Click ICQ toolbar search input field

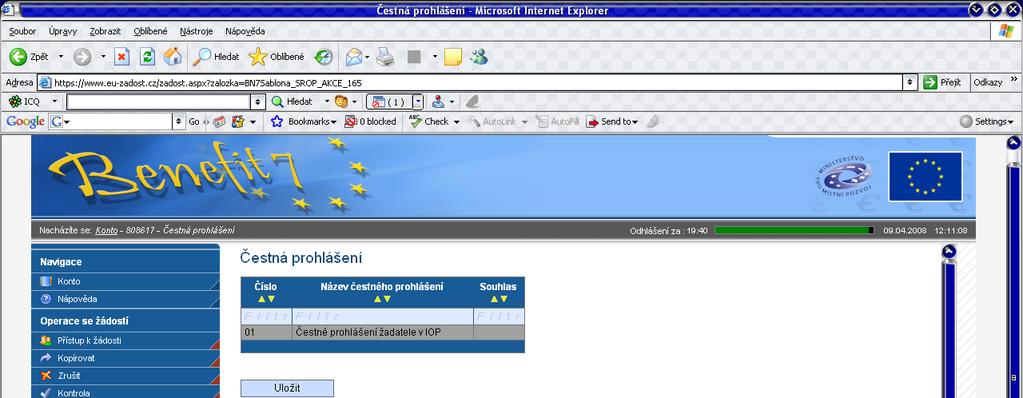click(x=159, y=102)
